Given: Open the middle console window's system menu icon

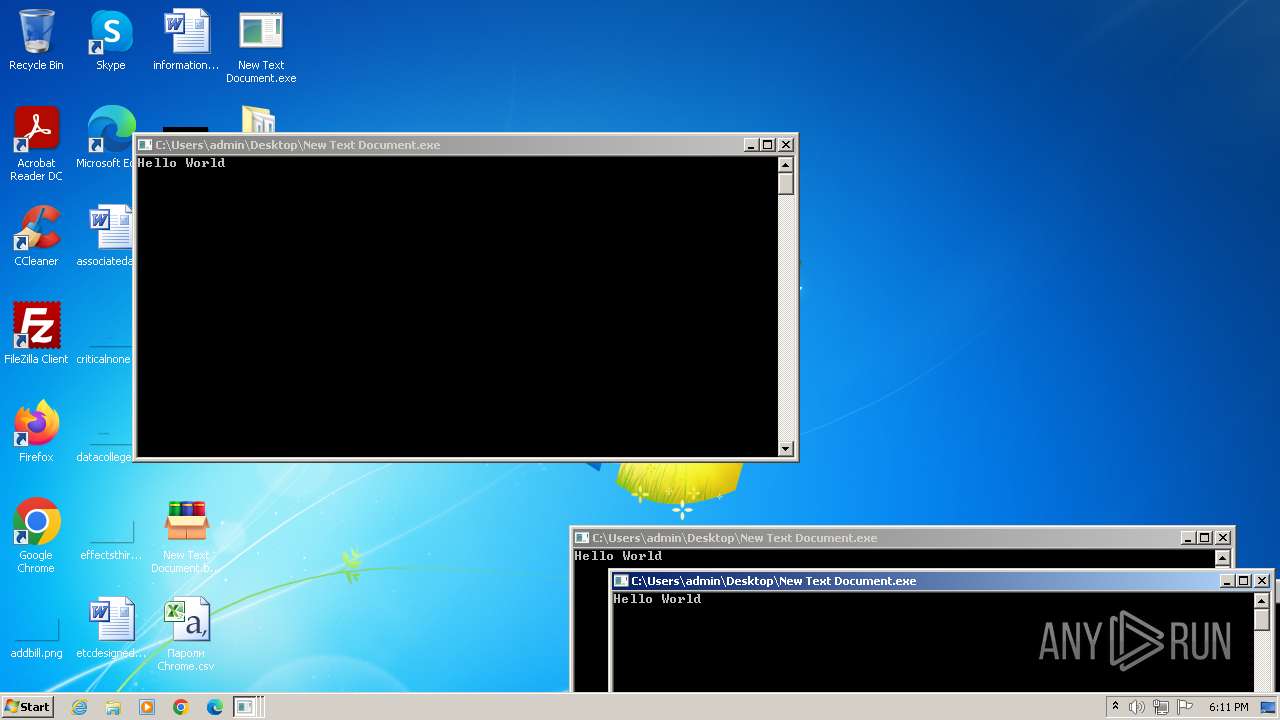Looking at the screenshot, I should coord(582,538).
